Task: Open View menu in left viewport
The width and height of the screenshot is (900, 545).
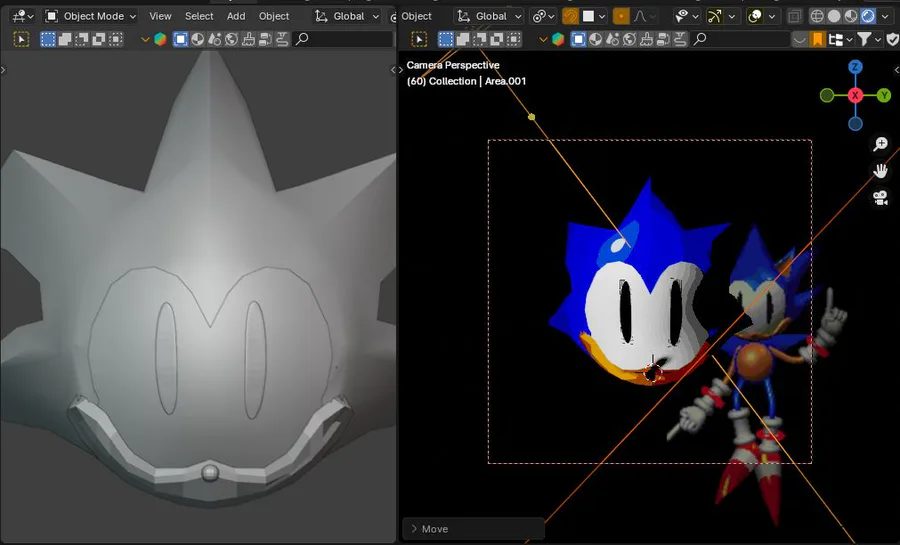Action: click(160, 16)
